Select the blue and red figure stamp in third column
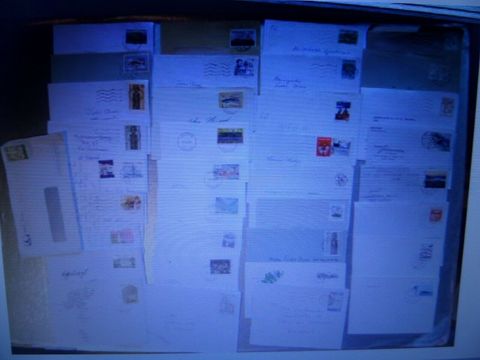The height and width of the screenshot is (360, 480). (343, 111)
